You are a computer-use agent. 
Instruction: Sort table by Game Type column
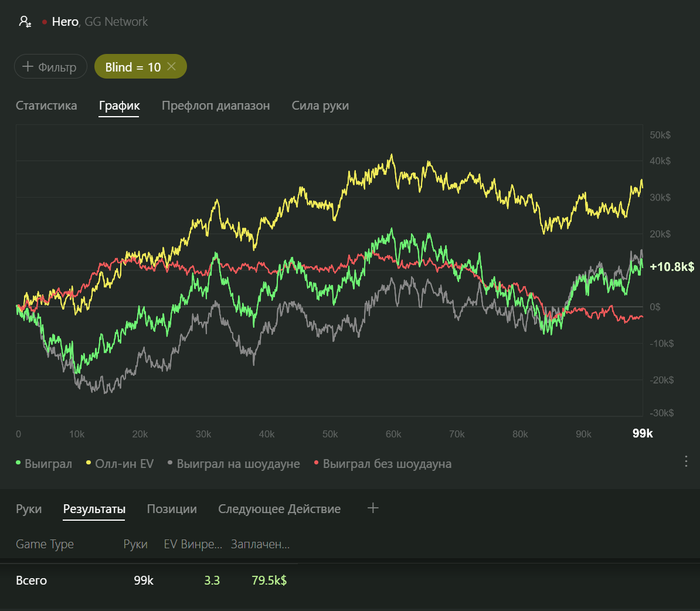click(44, 545)
